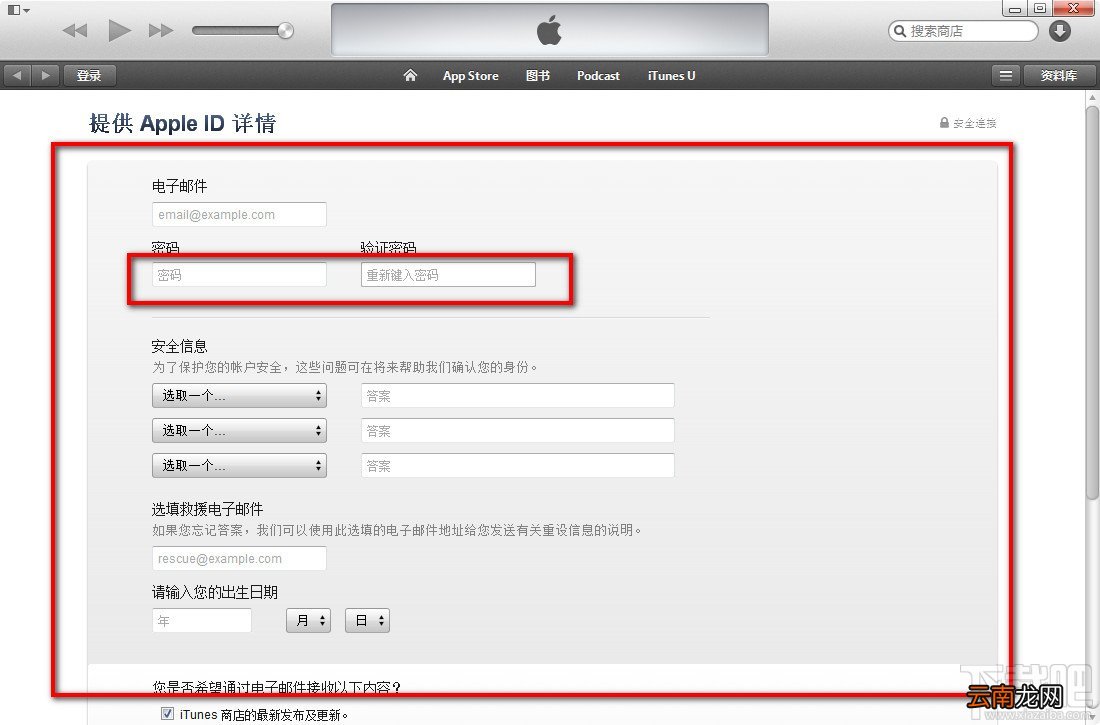Focus the third 答案 answer field
Viewport: 1100px width, 725px height.
pyautogui.click(x=518, y=465)
